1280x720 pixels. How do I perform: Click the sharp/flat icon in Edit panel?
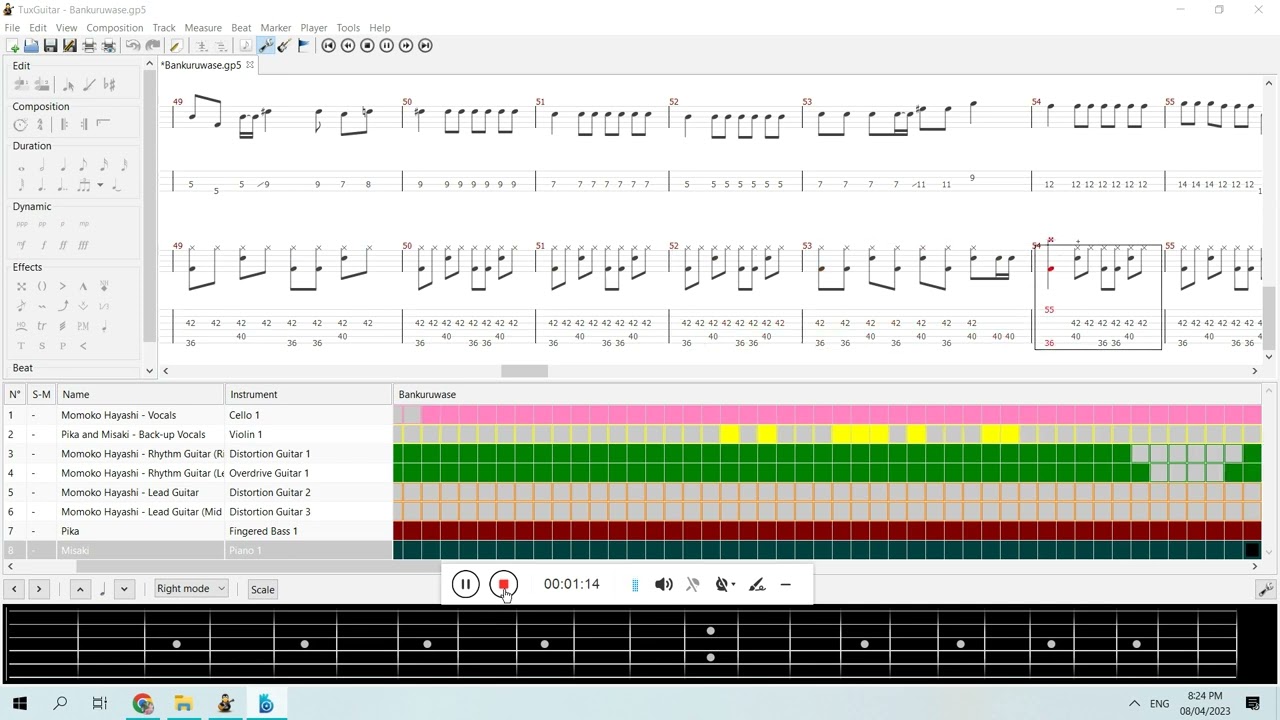(110, 85)
